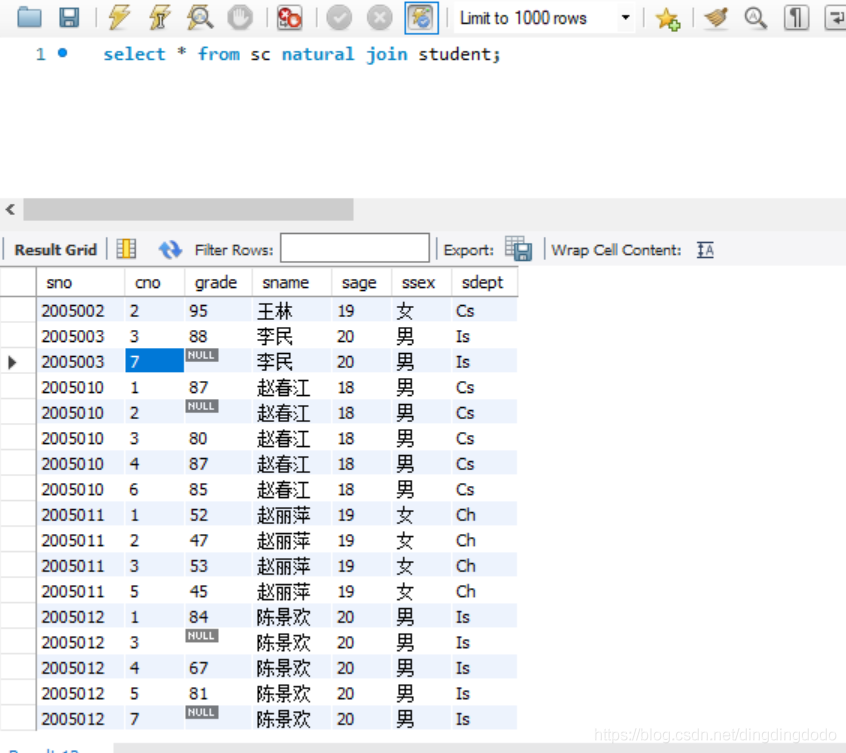Rollback transaction X icon
846x753 pixels.
click(x=380, y=18)
